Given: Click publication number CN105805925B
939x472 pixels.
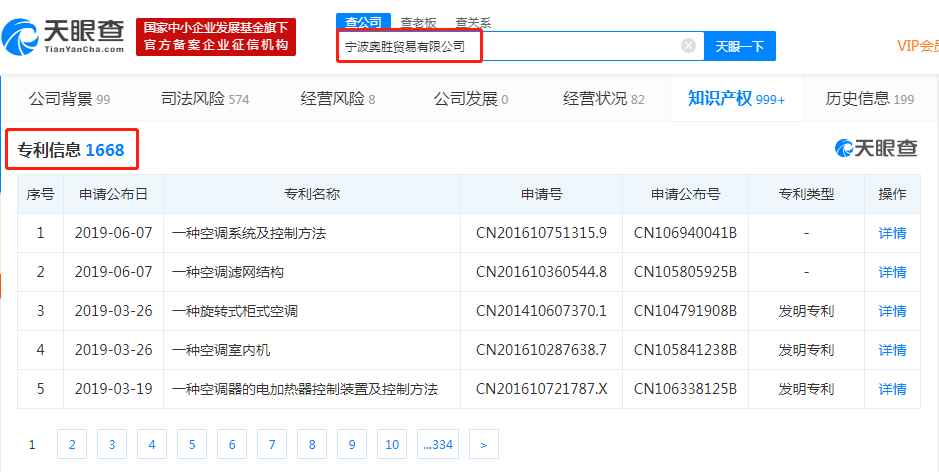Looking at the screenshot, I should point(685,272).
